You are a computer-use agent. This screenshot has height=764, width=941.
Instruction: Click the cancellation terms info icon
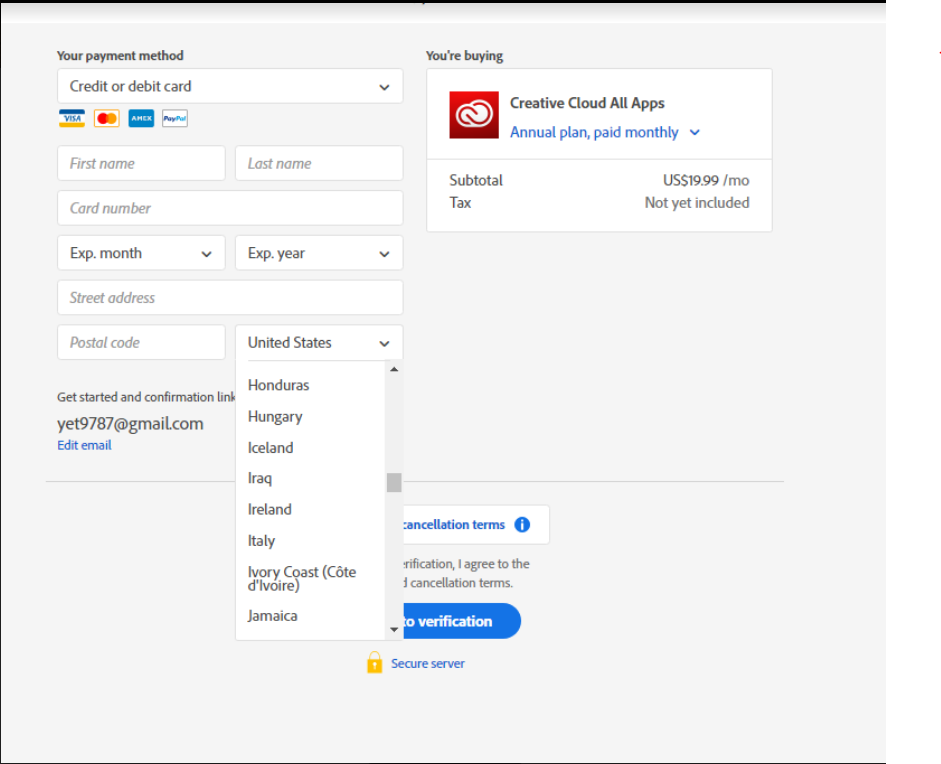pos(522,525)
